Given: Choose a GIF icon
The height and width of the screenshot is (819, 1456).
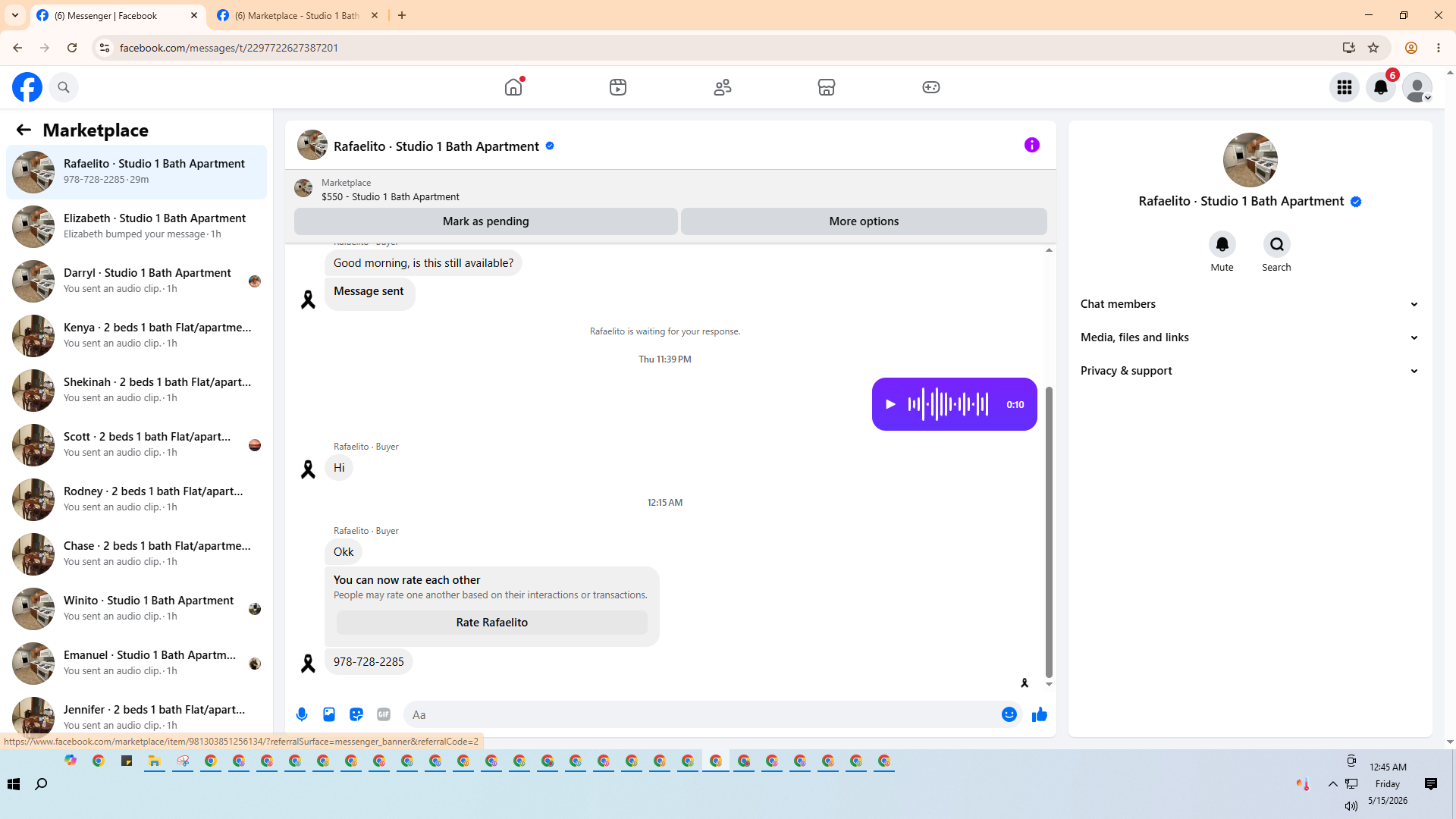Looking at the screenshot, I should coord(384,714).
